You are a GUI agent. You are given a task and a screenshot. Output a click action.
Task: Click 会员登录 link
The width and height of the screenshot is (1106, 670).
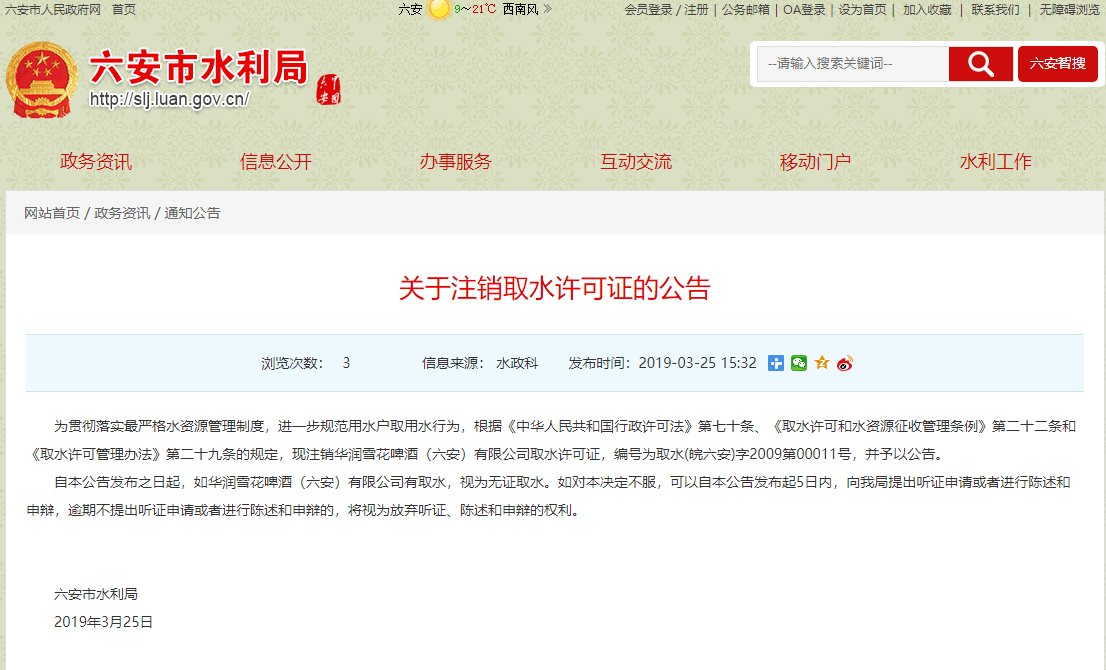click(x=648, y=10)
